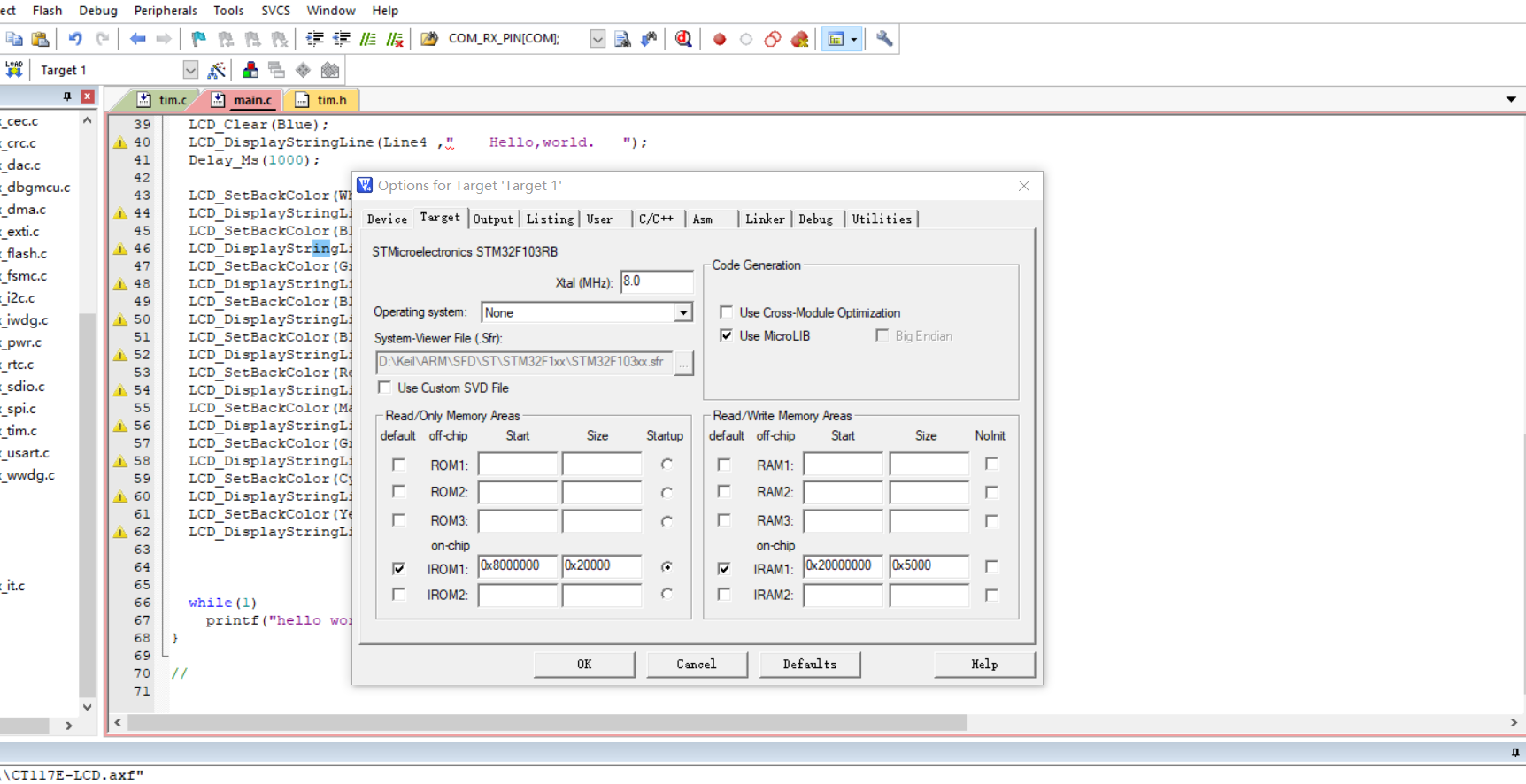Insert a breakpoint with red dot icon
The image size is (1526, 784).
coord(720,39)
